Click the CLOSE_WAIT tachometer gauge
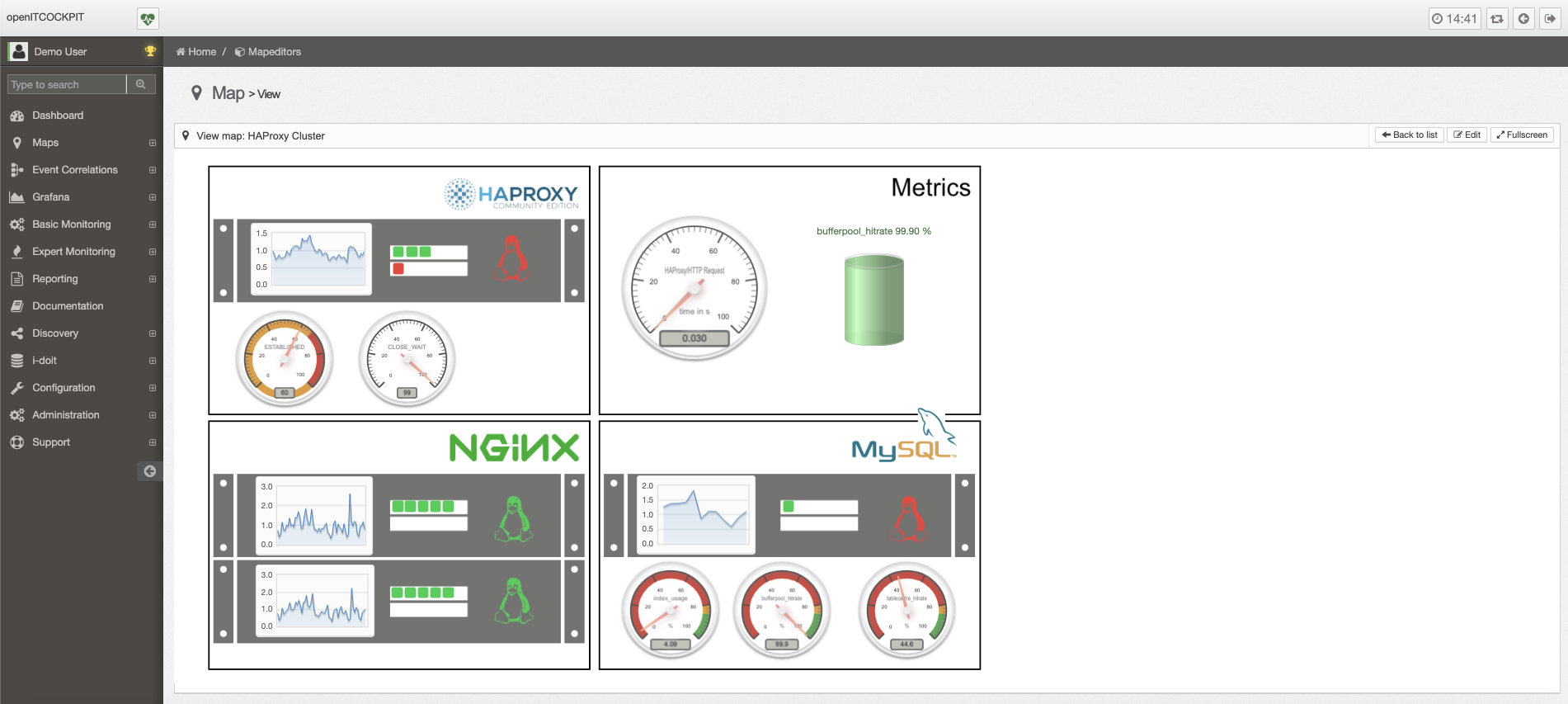The image size is (1568, 704). click(407, 359)
